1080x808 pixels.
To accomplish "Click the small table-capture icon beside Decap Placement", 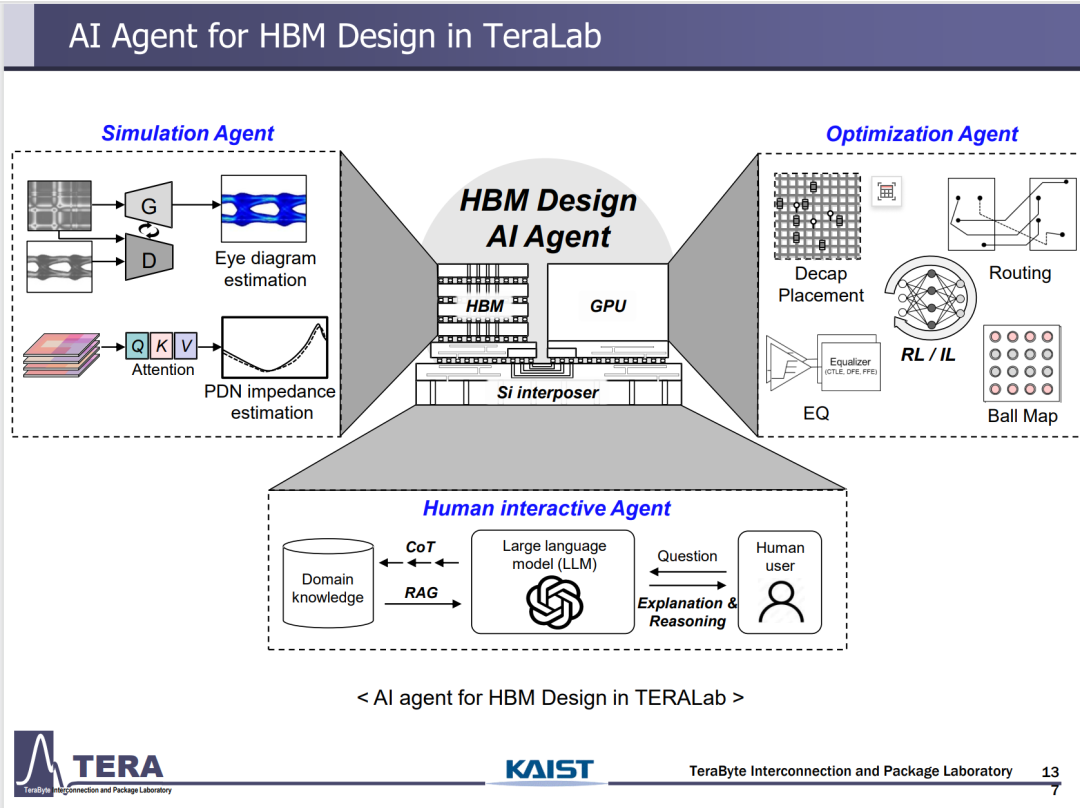I will tap(886, 191).
